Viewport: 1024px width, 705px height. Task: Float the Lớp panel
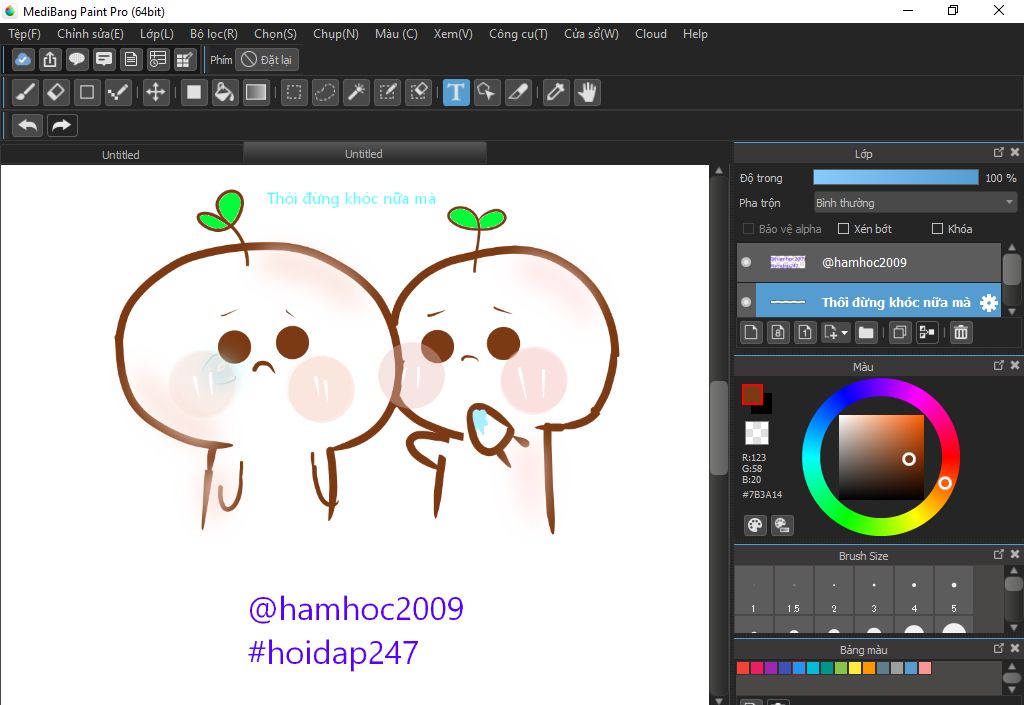point(999,152)
